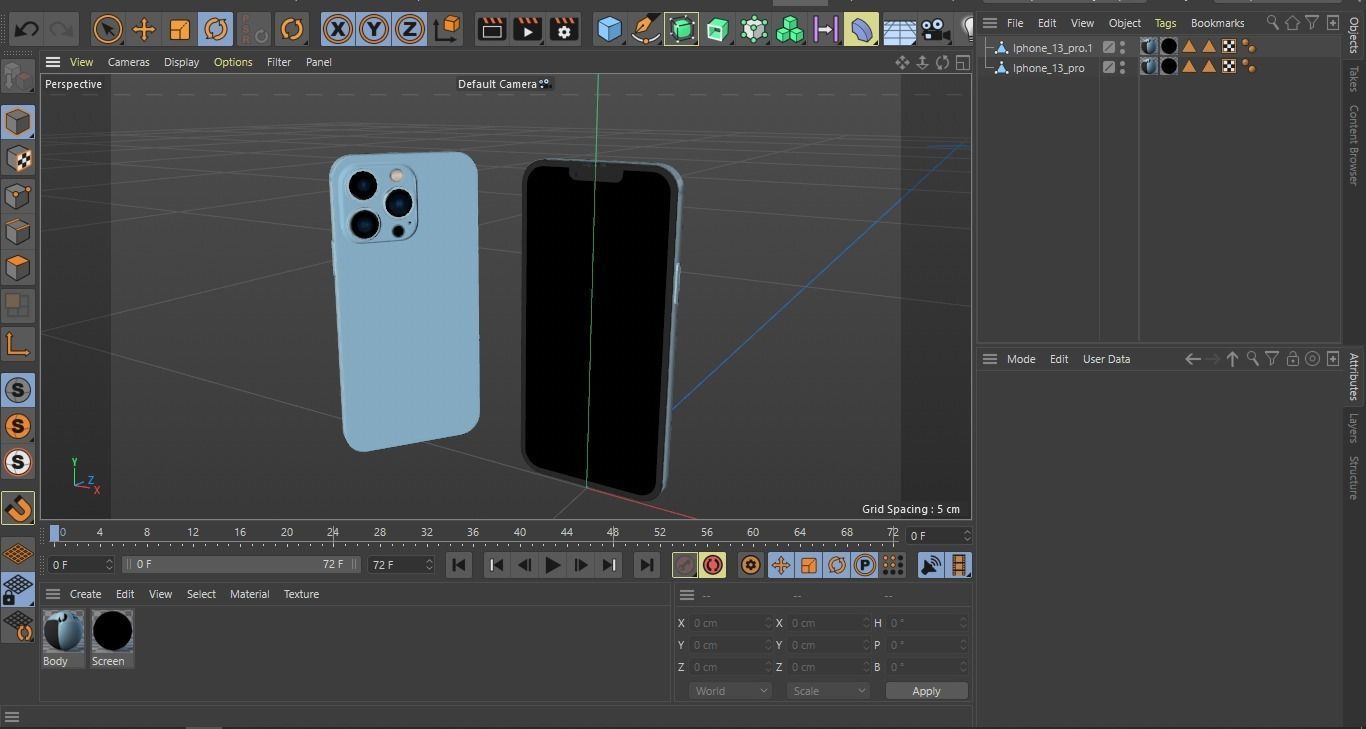1366x729 pixels.
Task: Toggle layer checkbox of Iphone_13_pro.1
Action: (1108, 47)
